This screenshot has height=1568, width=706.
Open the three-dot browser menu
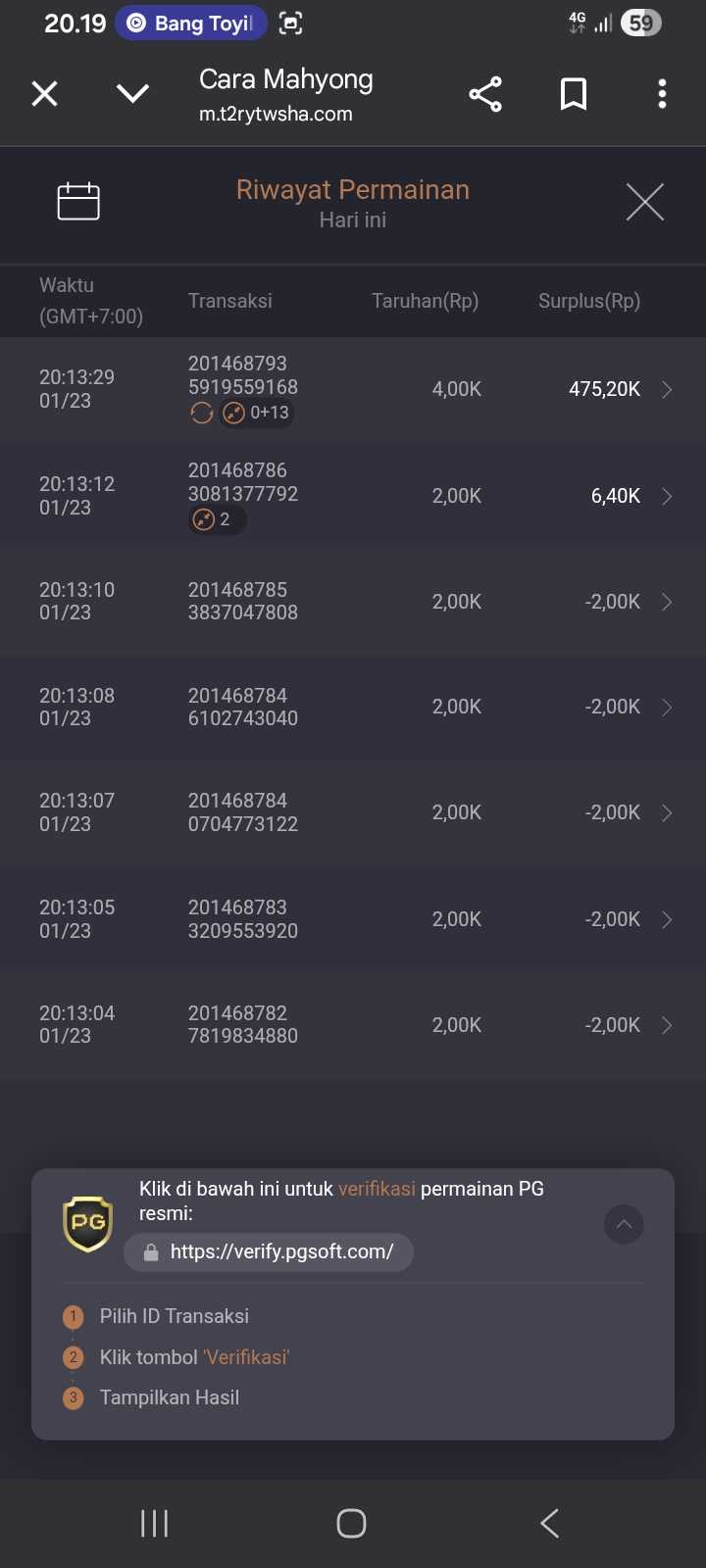coord(663,94)
